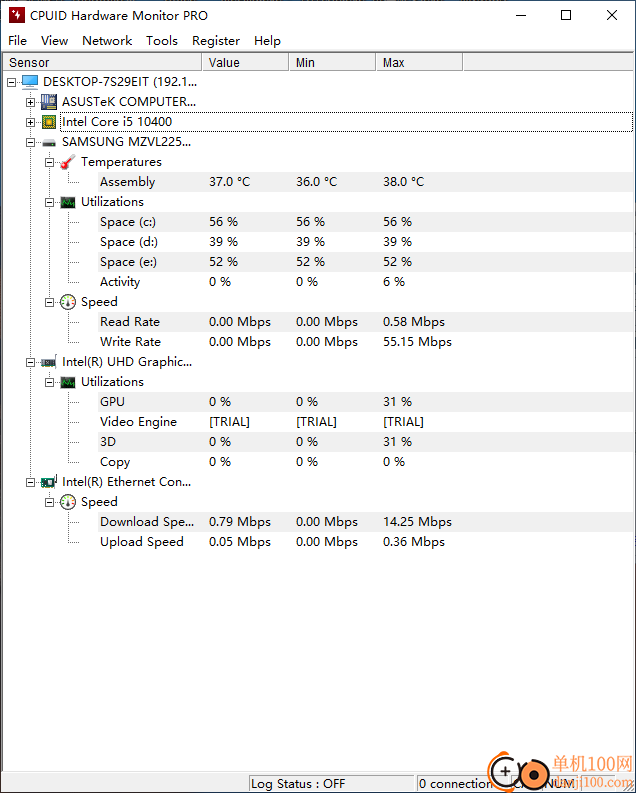Select the 3D utilization row
The image size is (636, 793).
[366, 442]
